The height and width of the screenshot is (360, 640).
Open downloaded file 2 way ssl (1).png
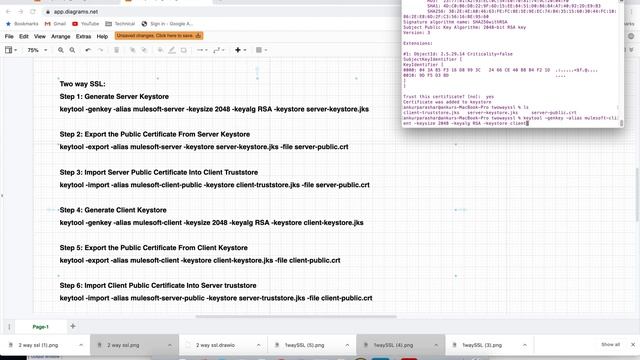point(38,345)
